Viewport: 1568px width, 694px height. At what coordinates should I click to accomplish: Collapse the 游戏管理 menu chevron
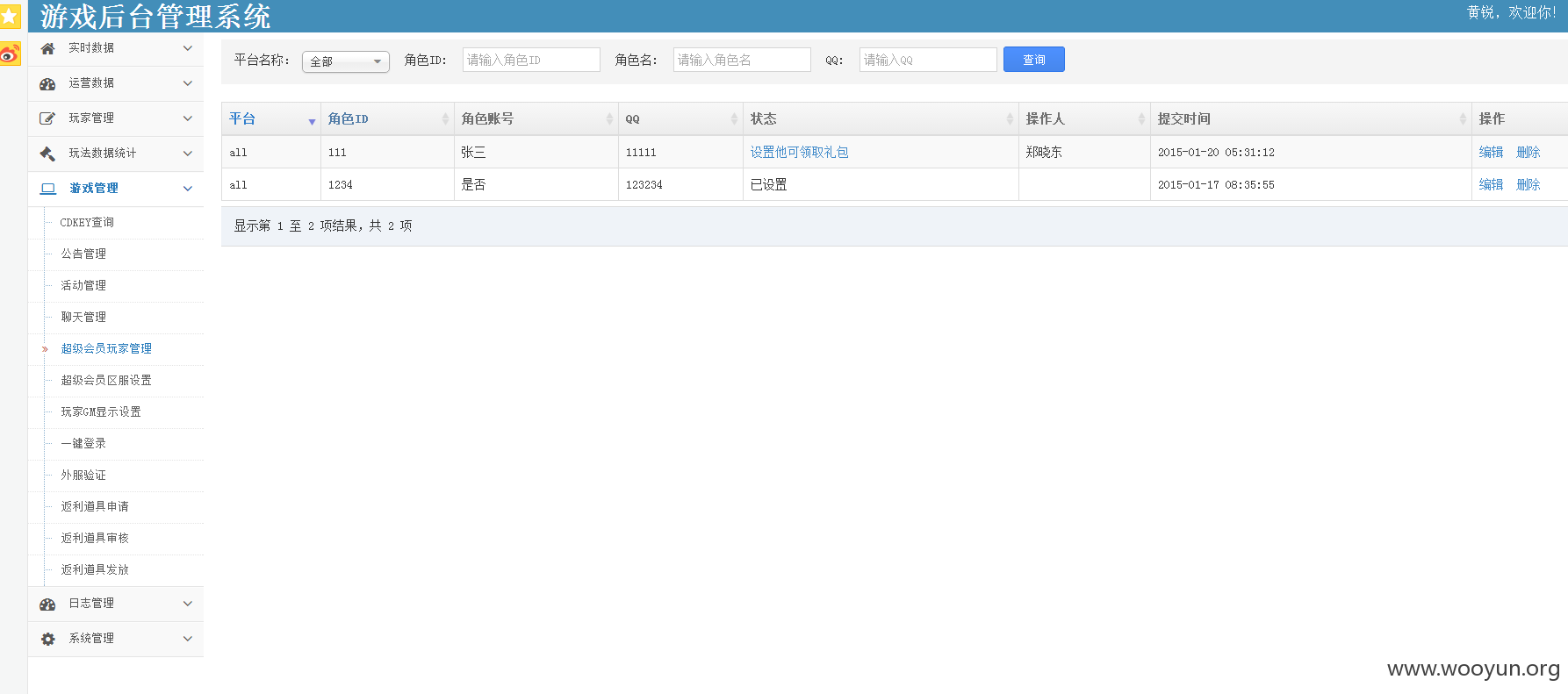pyautogui.click(x=187, y=189)
